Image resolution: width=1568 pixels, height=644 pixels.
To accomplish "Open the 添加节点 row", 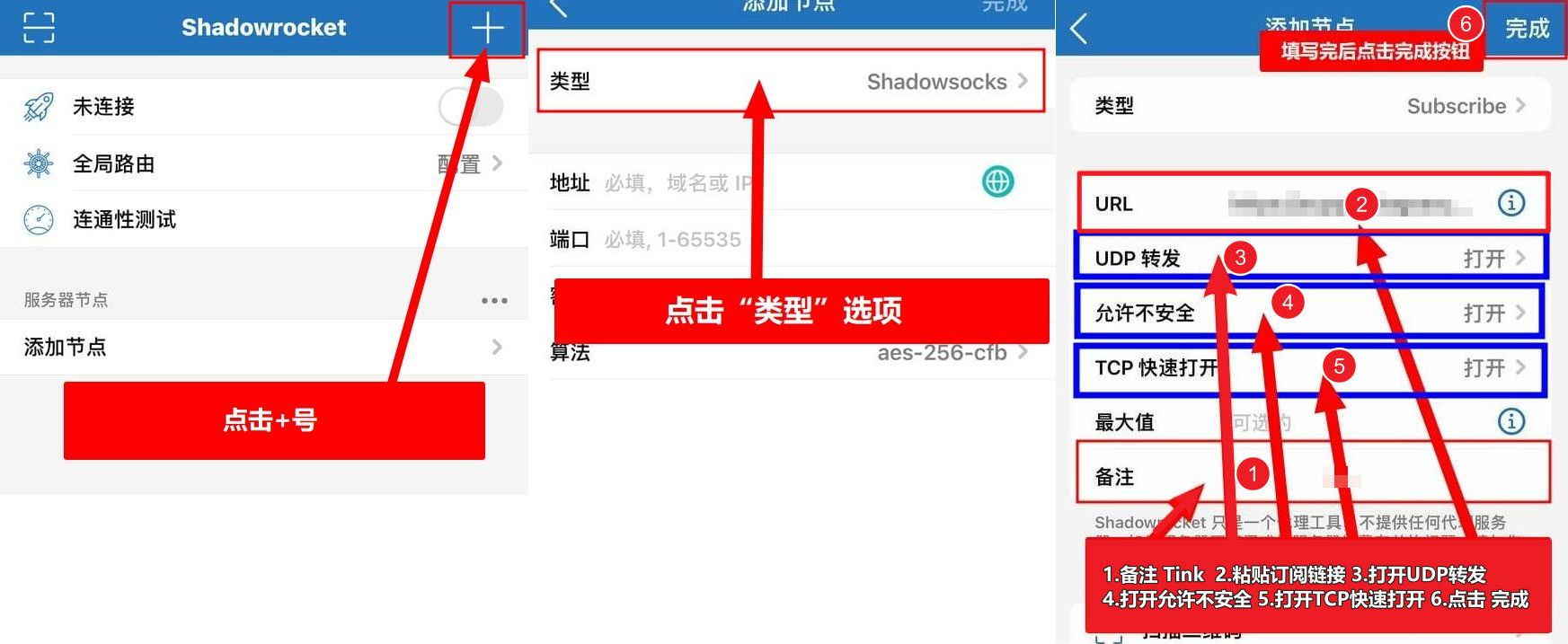I will pyautogui.click(x=264, y=347).
